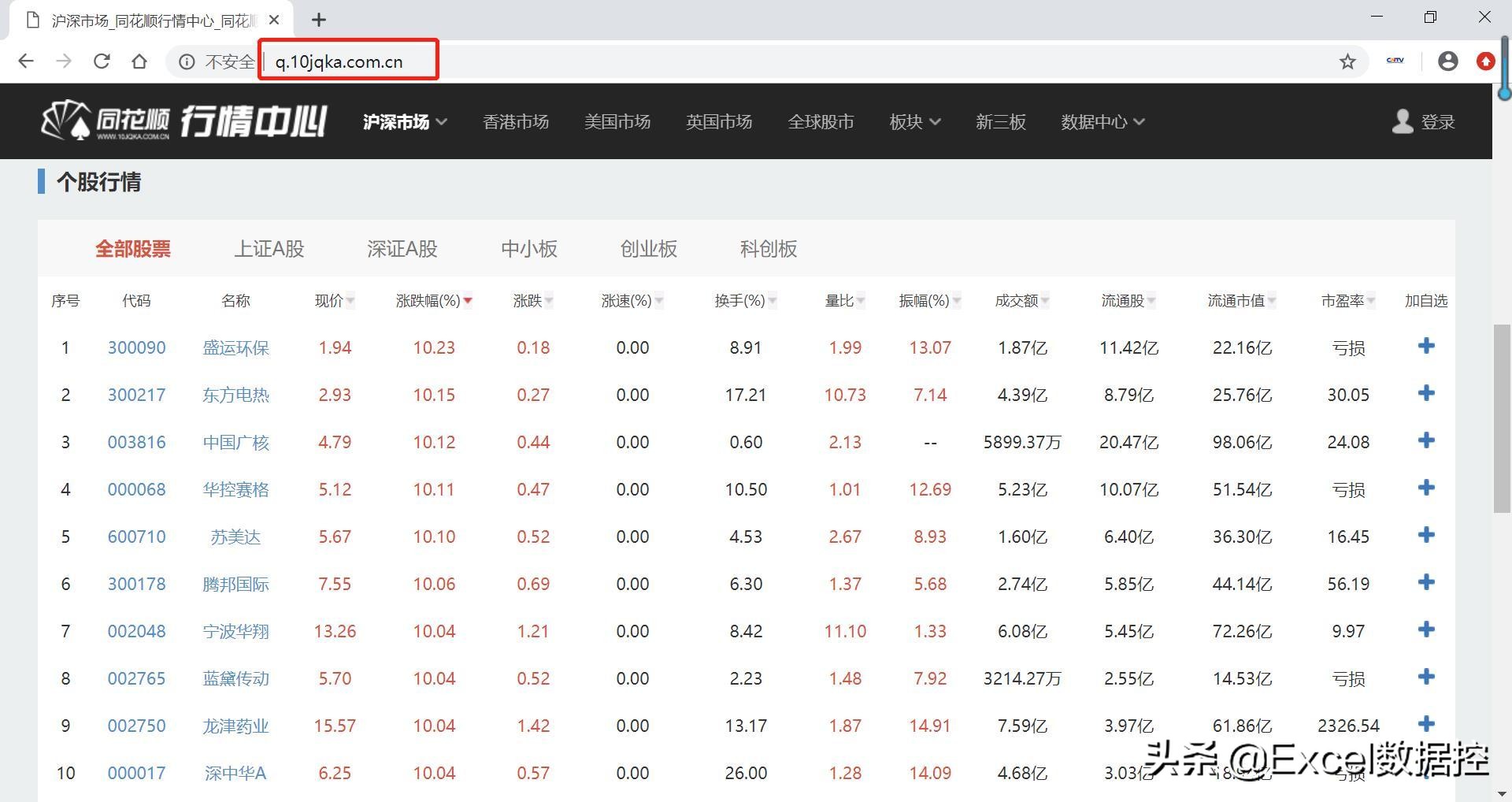1512x802 pixels.
Task: Open 全球股市 in the navigation bar
Action: [x=821, y=121]
